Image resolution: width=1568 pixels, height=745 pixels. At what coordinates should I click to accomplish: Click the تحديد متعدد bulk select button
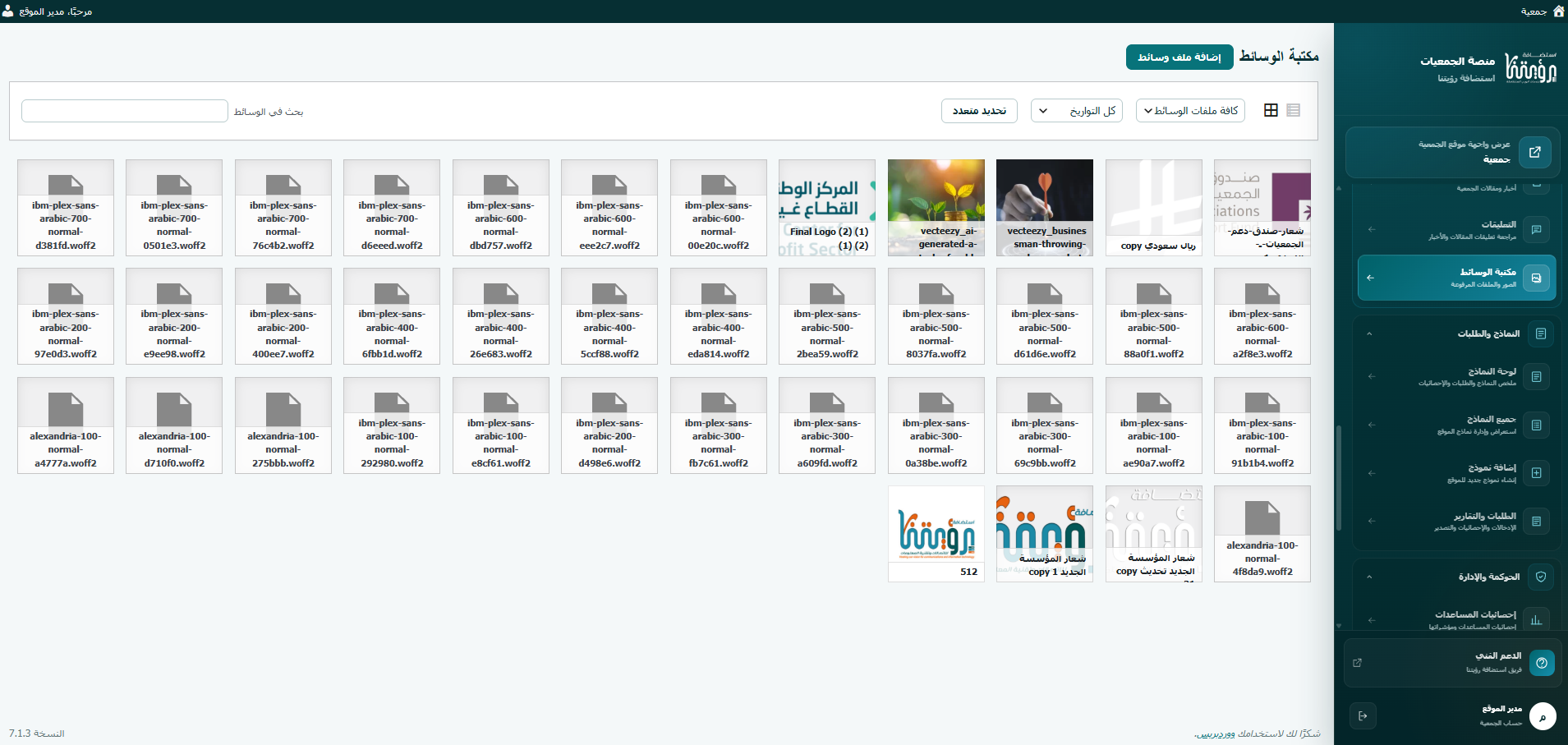pyautogui.click(x=979, y=111)
